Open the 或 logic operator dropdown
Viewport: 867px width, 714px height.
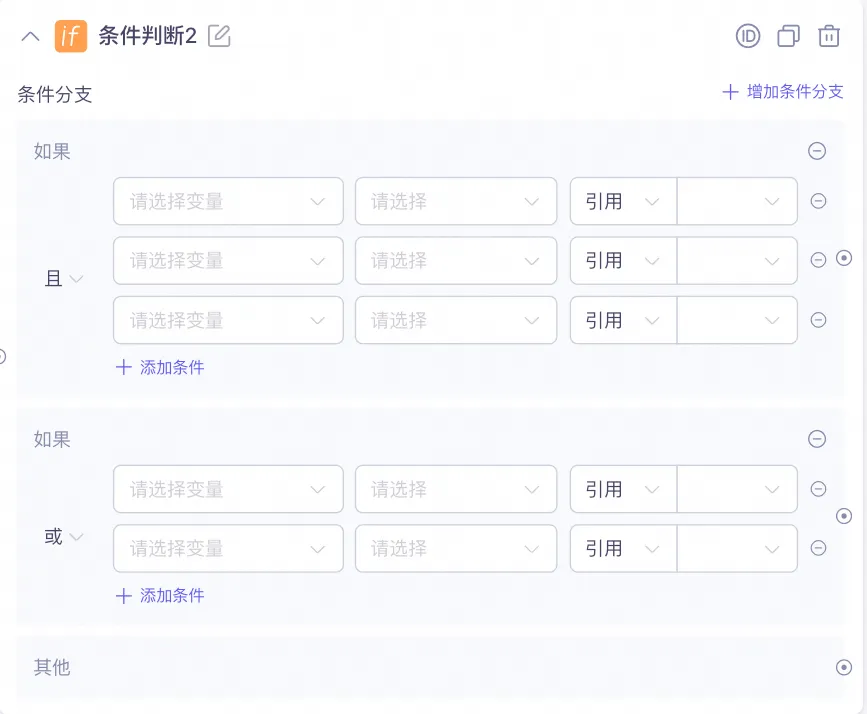click(64, 536)
